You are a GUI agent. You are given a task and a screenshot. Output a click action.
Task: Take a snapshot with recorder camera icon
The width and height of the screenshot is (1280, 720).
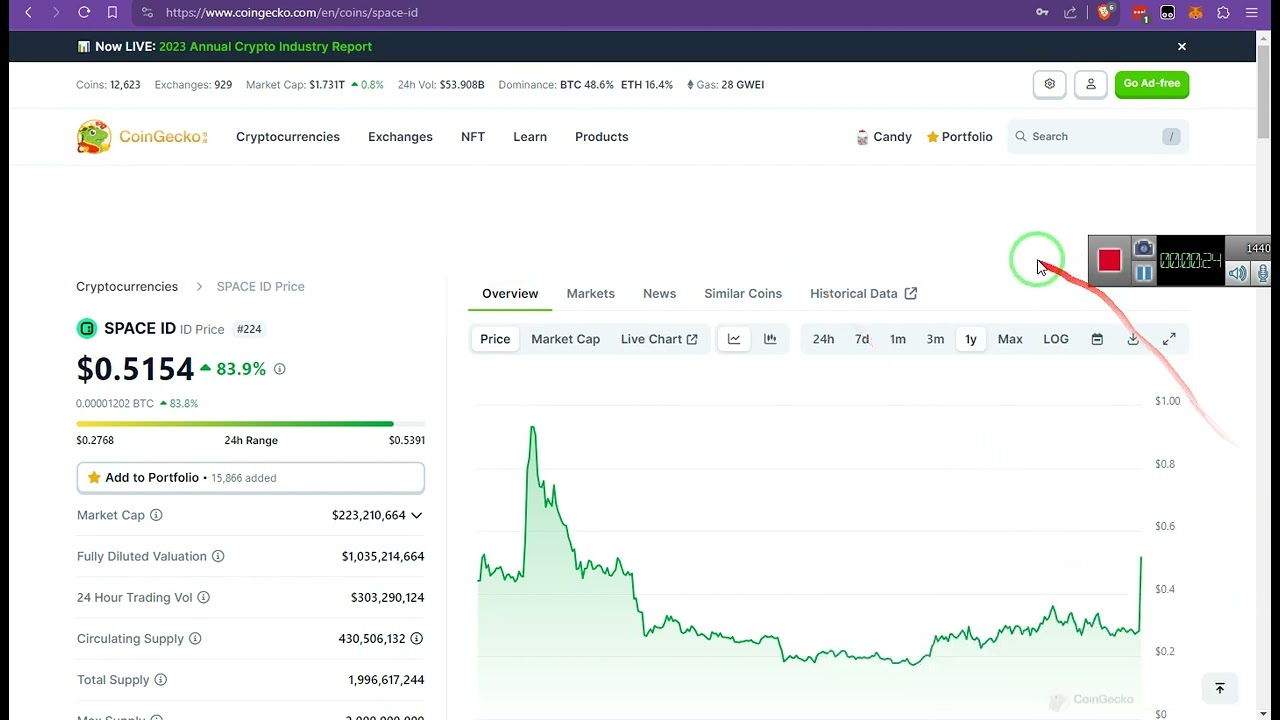[1143, 249]
